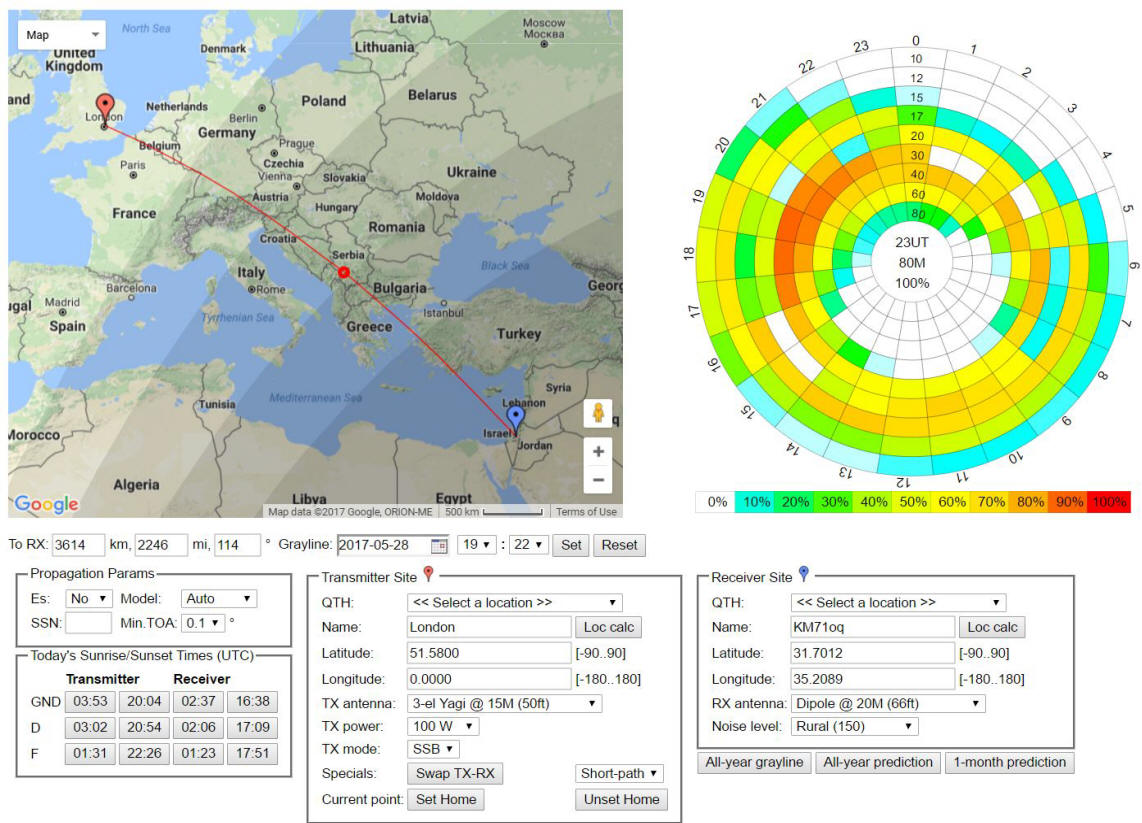Click the transmitter Name input field

(x=489, y=627)
